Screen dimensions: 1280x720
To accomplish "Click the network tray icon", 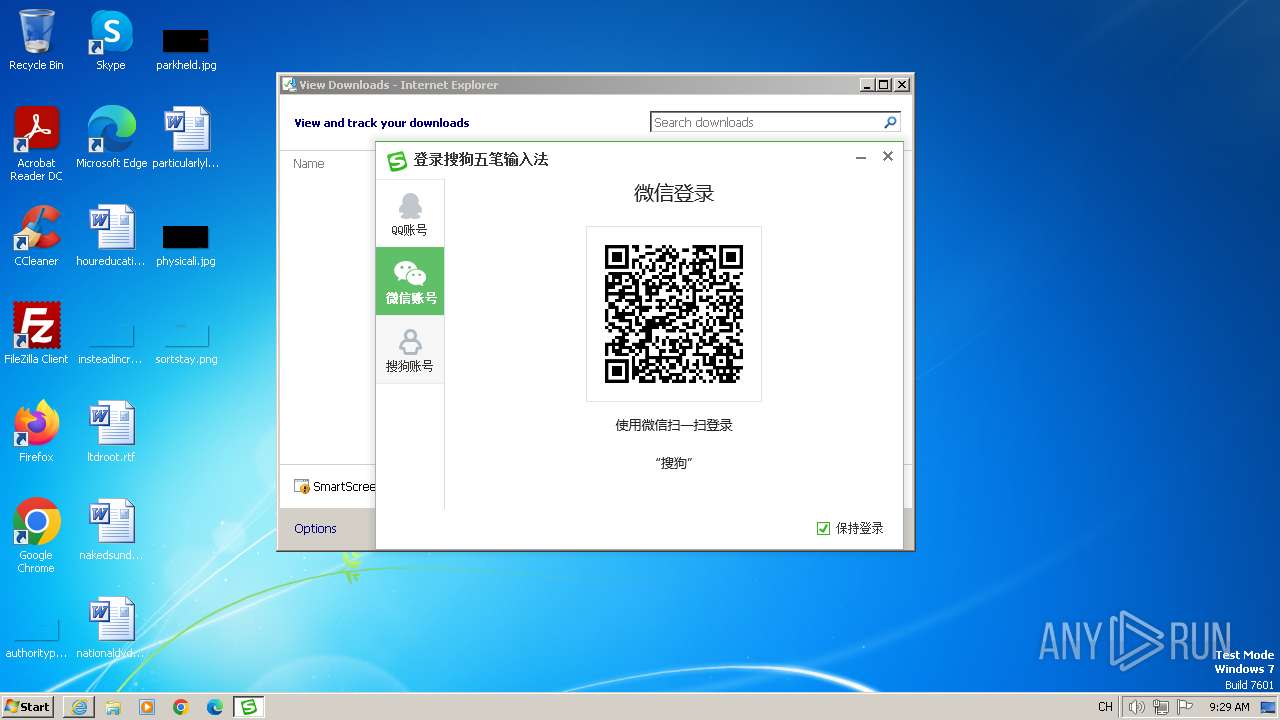I will pos(1161,707).
